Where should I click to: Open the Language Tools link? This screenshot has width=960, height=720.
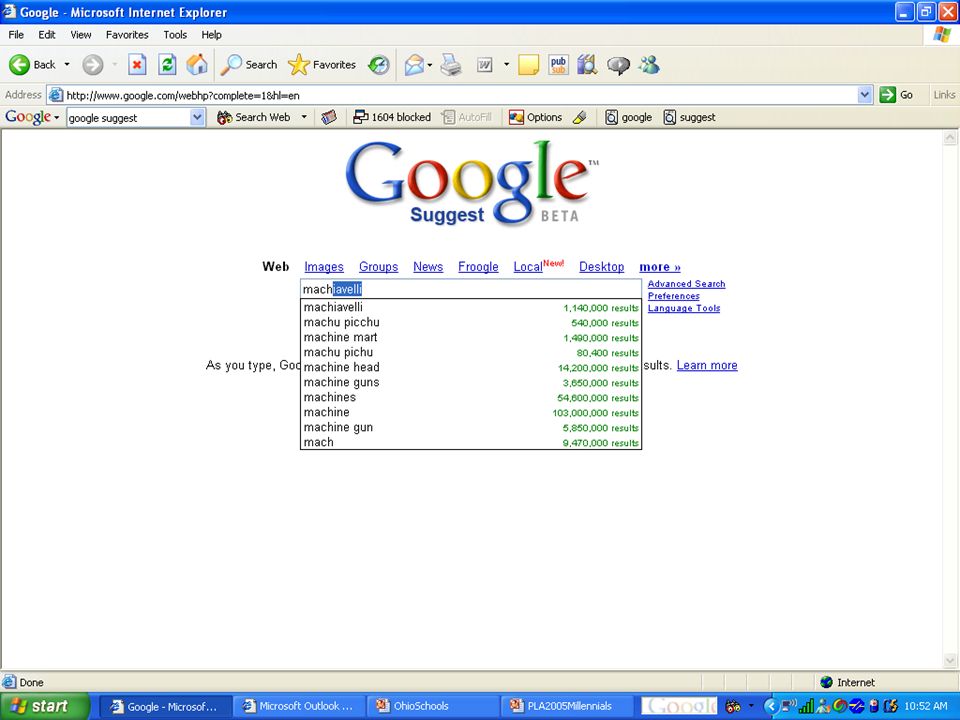(x=684, y=309)
